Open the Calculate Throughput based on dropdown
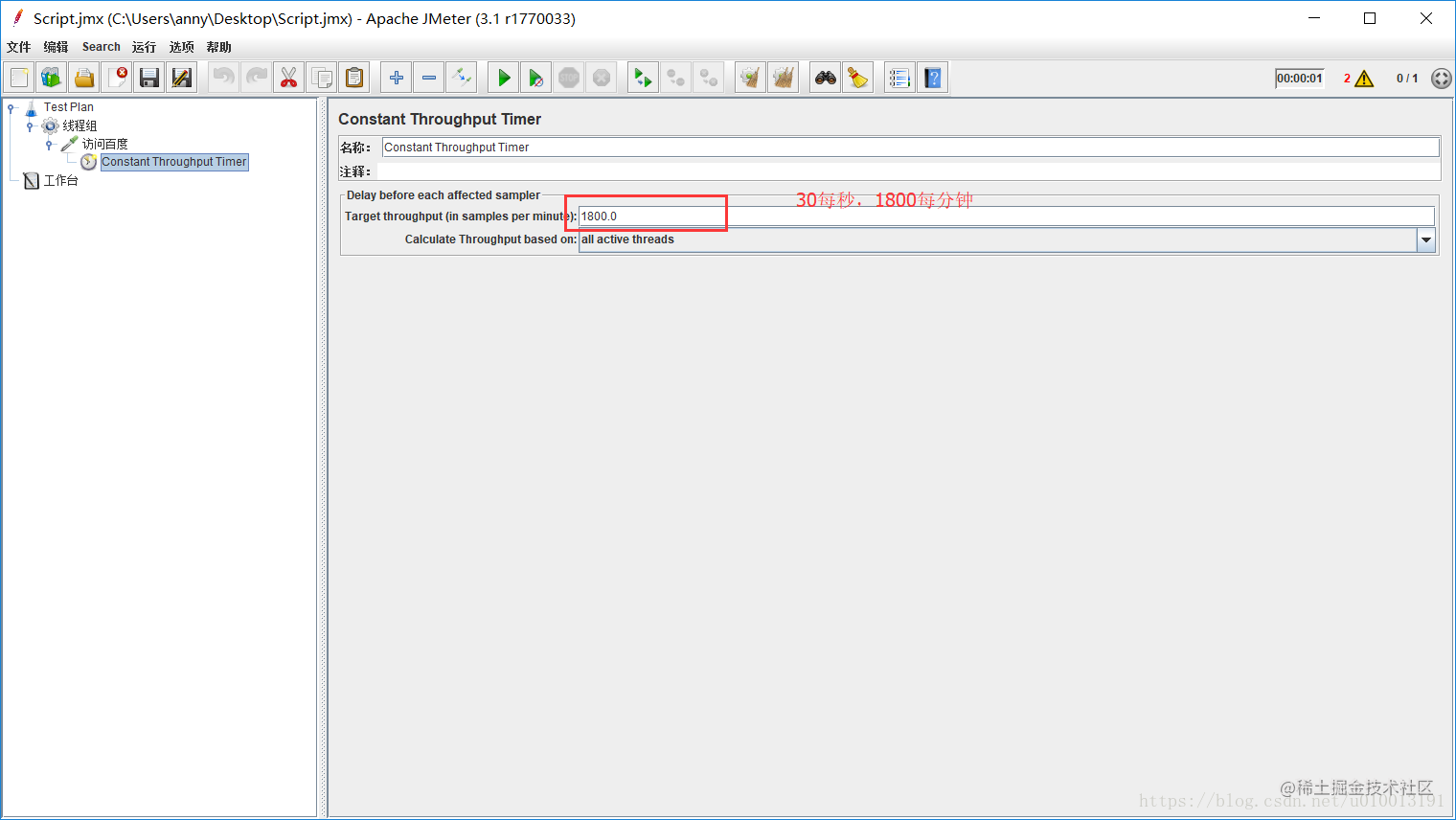This screenshot has width=1456, height=820. pyautogui.click(x=1426, y=239)
